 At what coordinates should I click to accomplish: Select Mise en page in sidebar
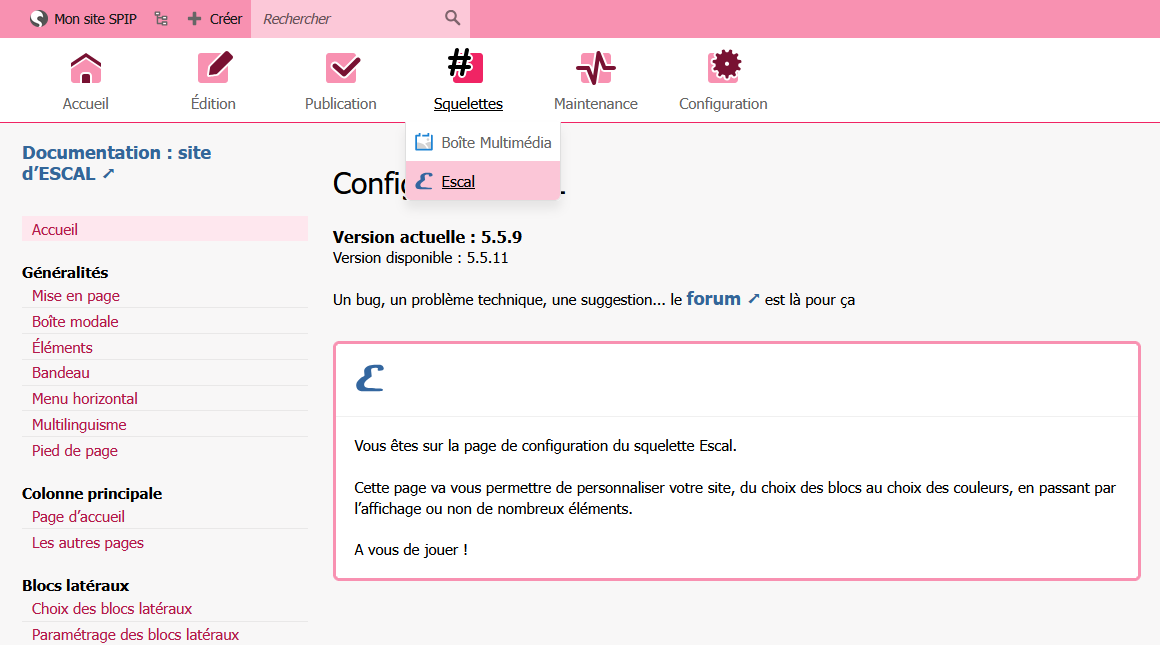pyautogui.click(x=76, y=296)
